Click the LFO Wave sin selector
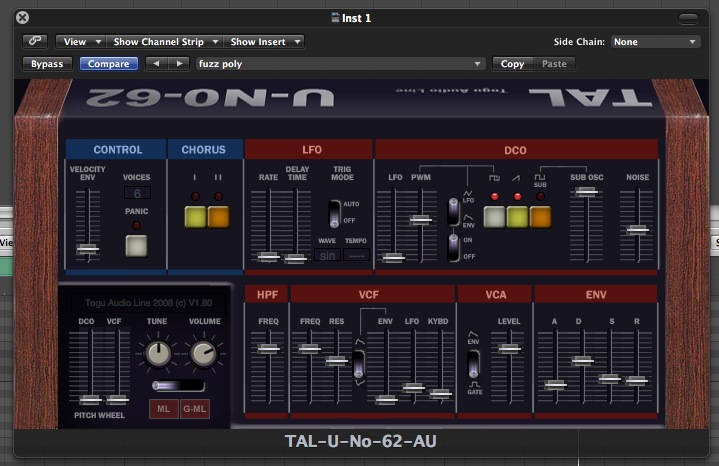This screenshot has height=466, width=719. (327, 255)
